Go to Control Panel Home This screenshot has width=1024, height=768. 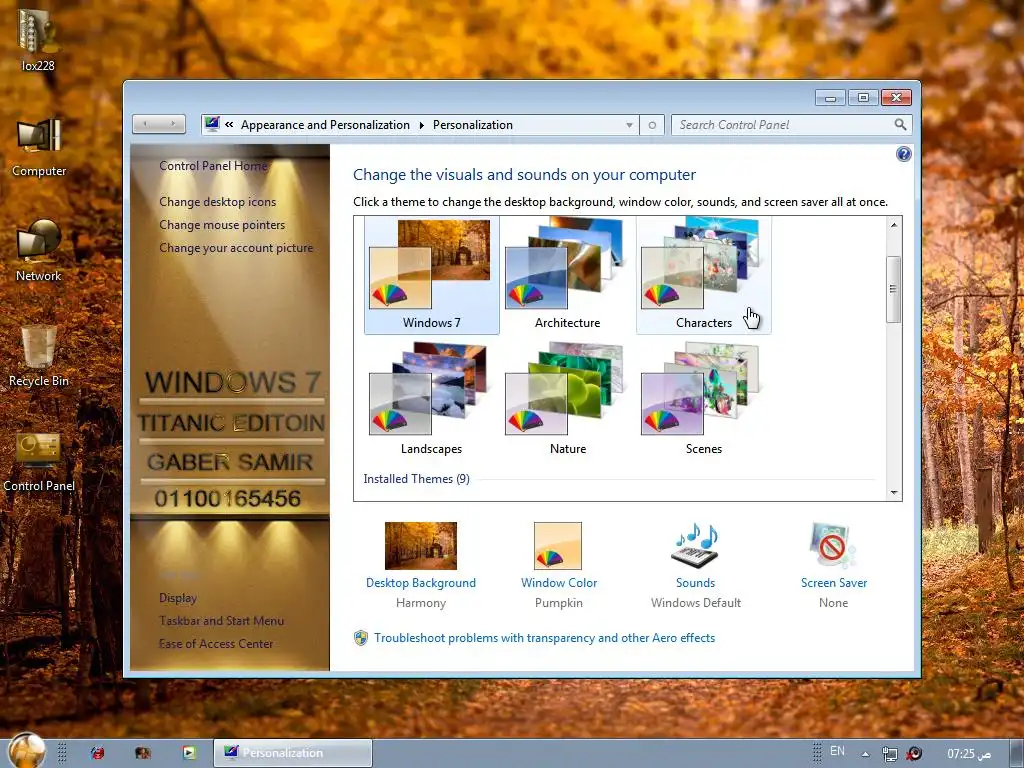(213, 166)
